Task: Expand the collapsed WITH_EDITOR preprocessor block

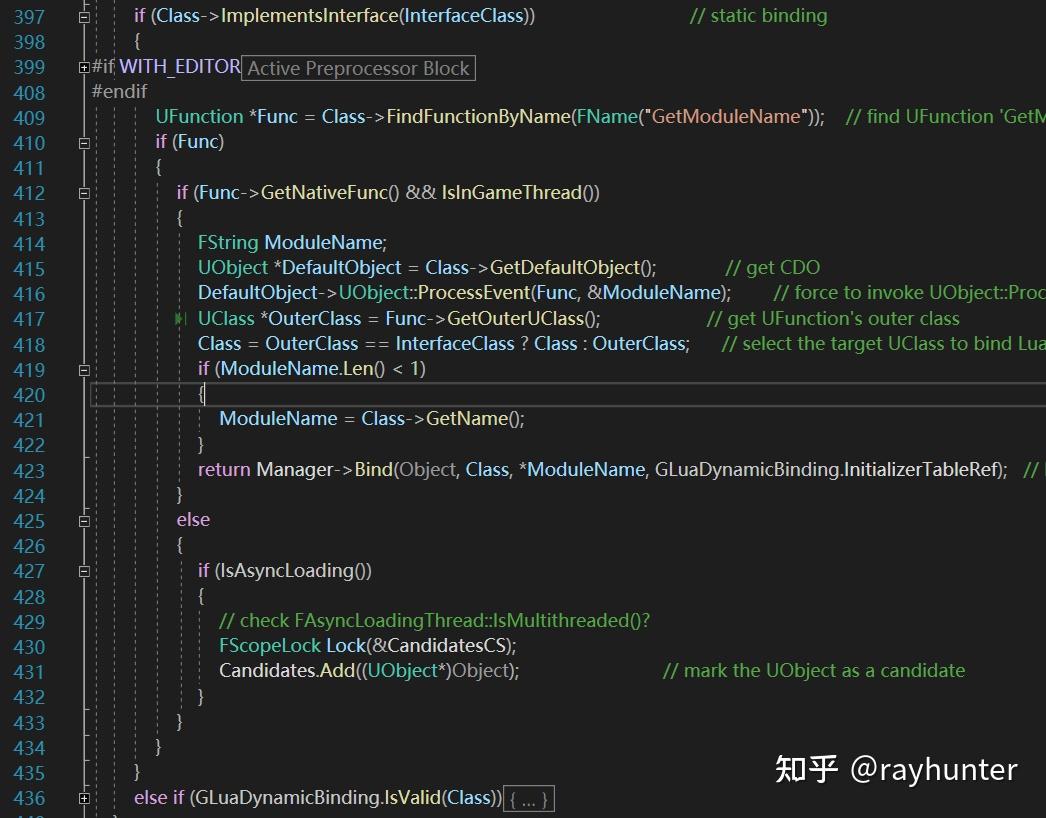Action: tap(85, 66)
